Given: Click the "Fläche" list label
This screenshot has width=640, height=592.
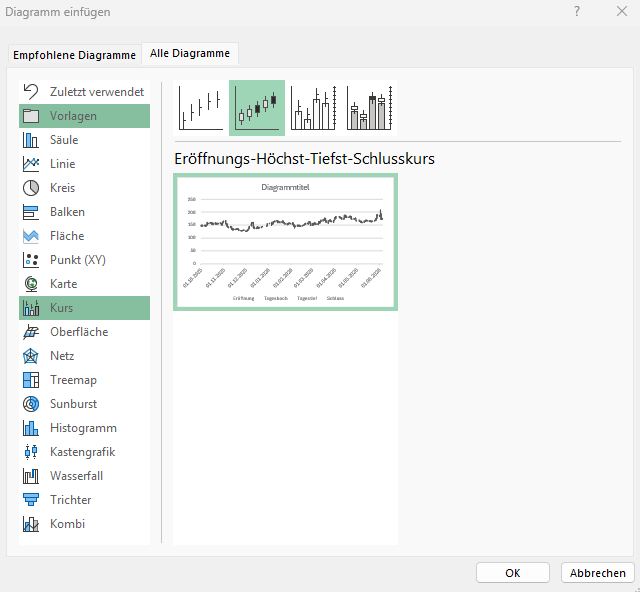Looking at the screenshot, I should click(x=67, y=236).
